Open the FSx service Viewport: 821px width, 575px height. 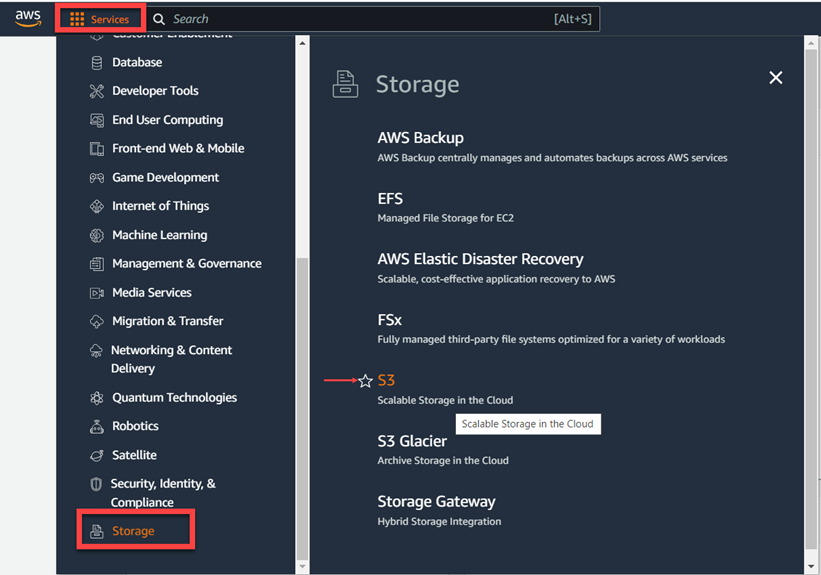coord(390,320)
